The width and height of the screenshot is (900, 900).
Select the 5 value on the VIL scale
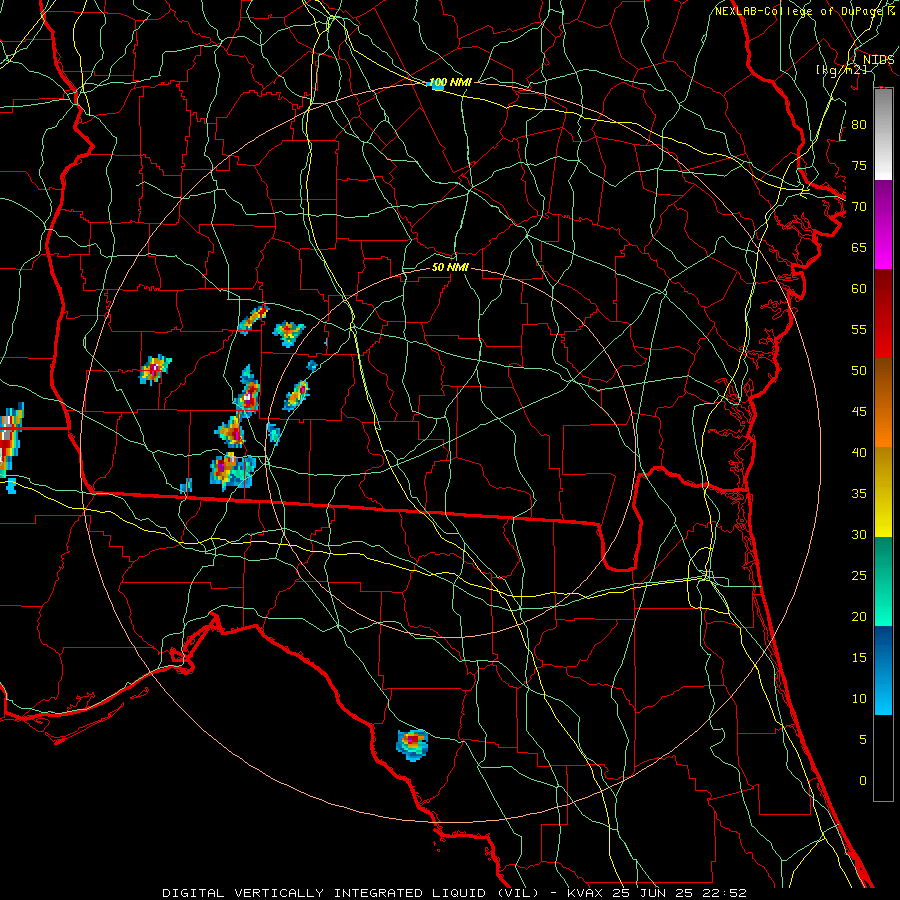click(863, 740)
